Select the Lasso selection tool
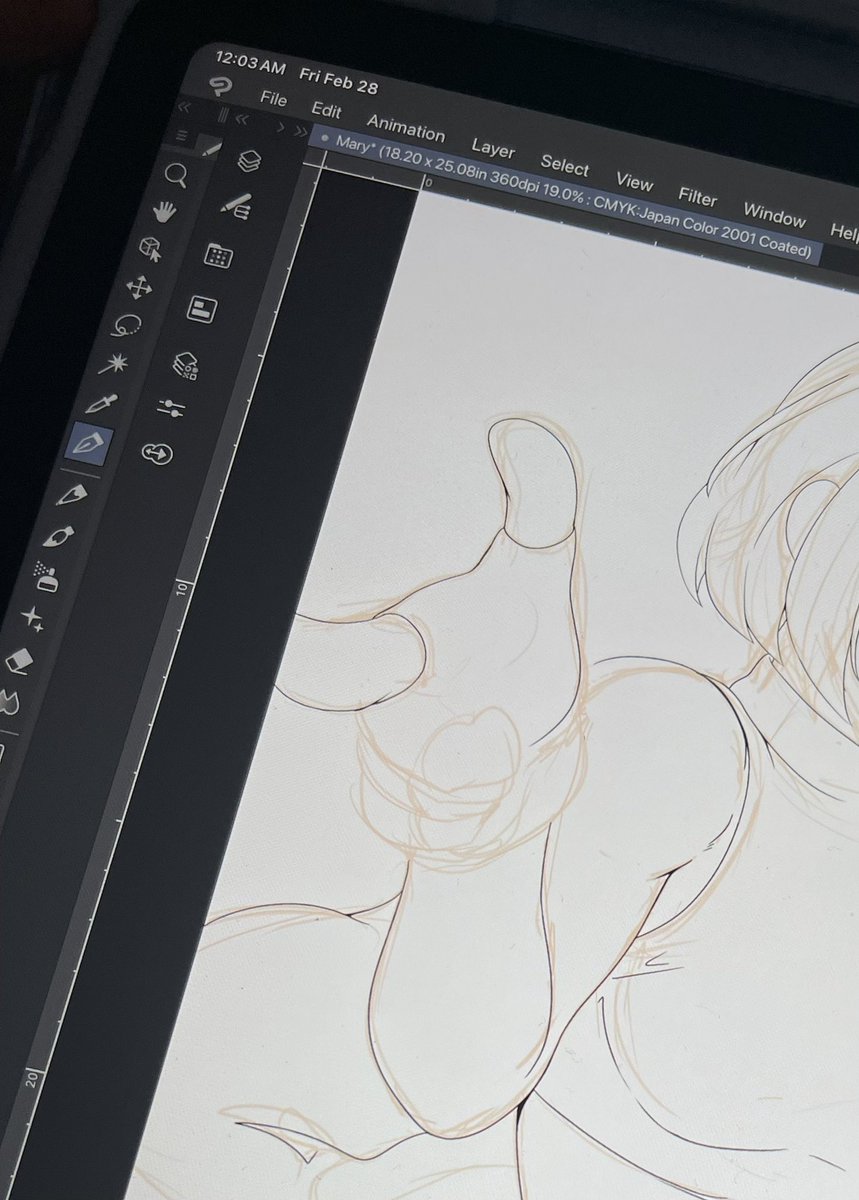Screen dimensions: 859x1200 [x=127, y=326]
